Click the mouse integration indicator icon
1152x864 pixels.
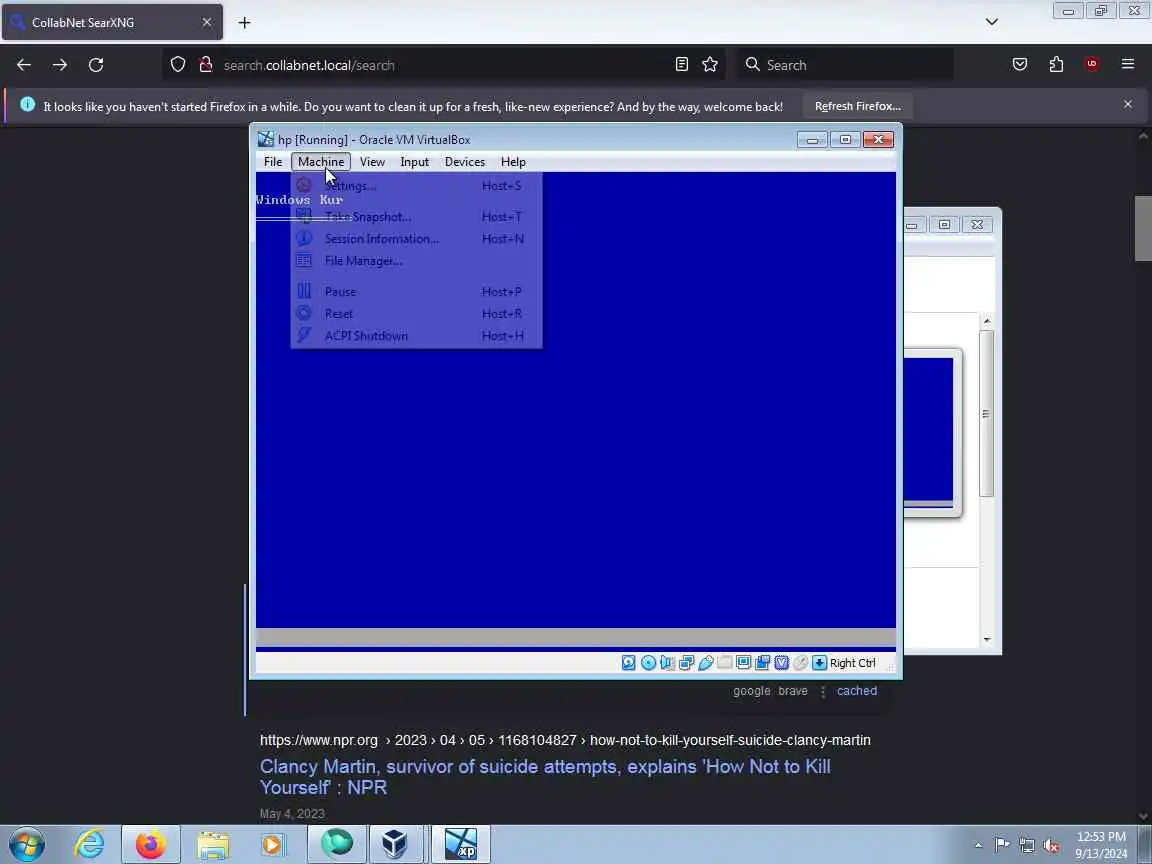[x=801, y=663]
